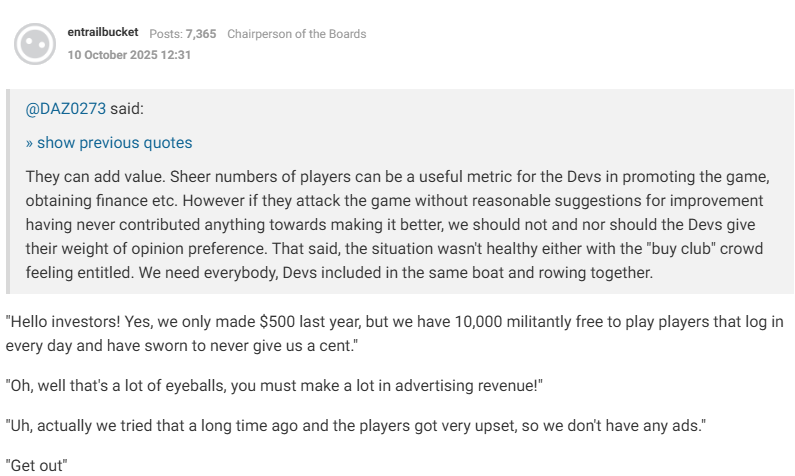Open entrailbucket's default avatar image
The width and height of the screenshot is (795, 476).
tap(35, 44)
